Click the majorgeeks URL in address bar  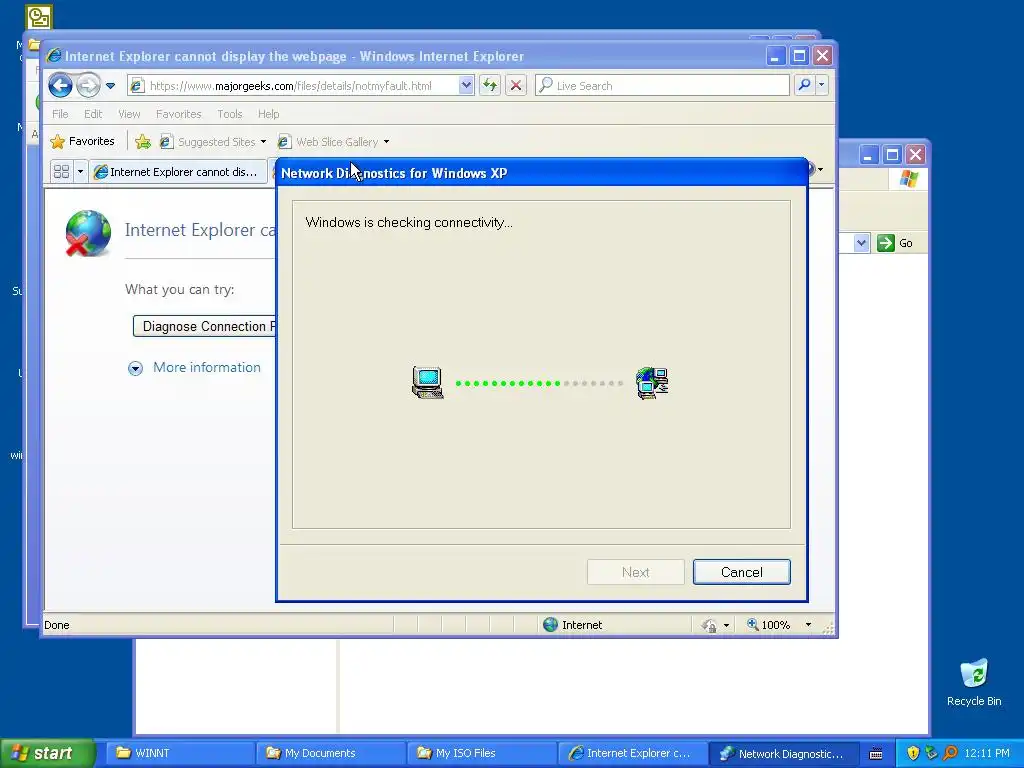291,86
